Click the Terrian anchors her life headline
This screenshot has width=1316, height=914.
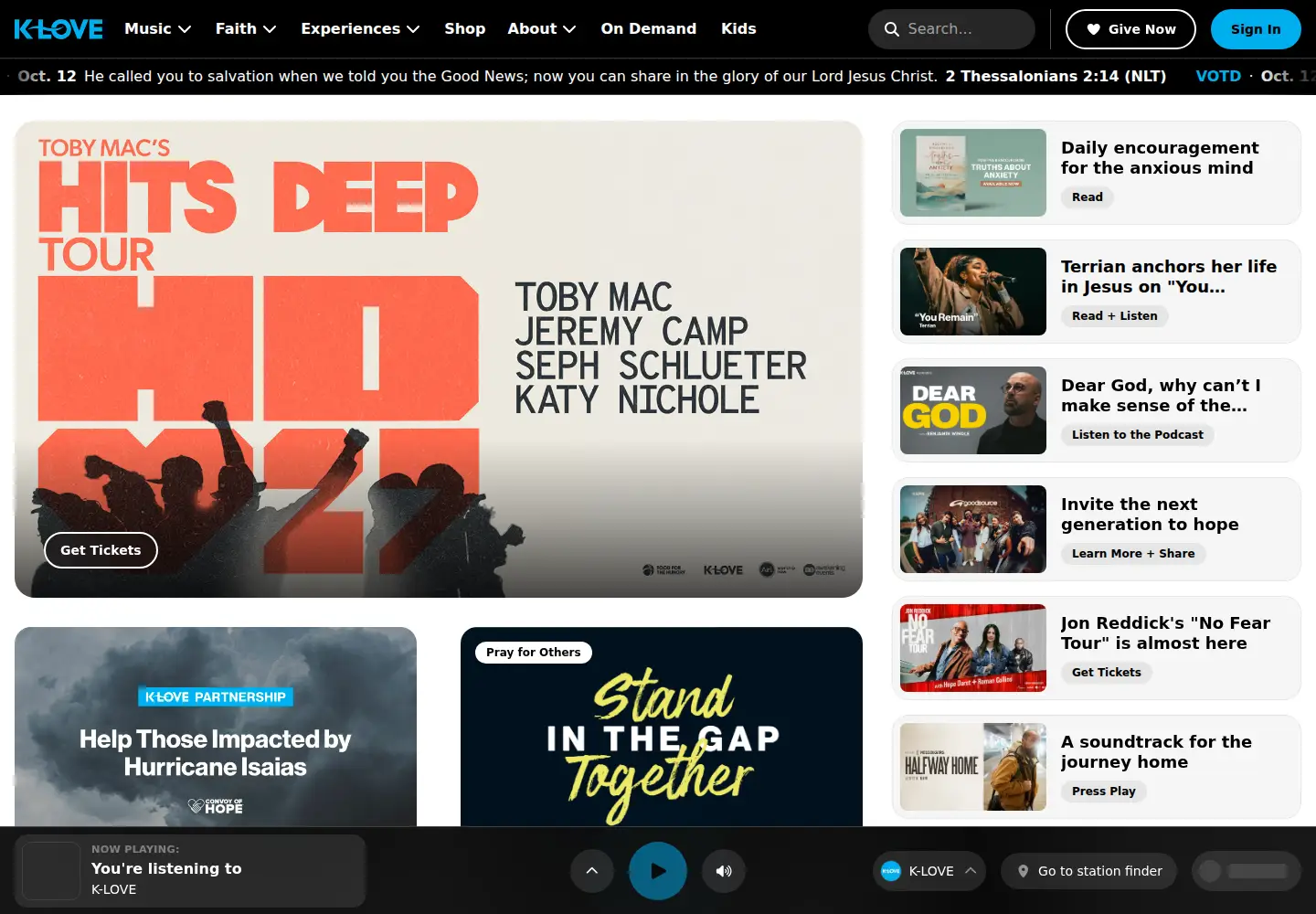click(x=1169, y=277)
